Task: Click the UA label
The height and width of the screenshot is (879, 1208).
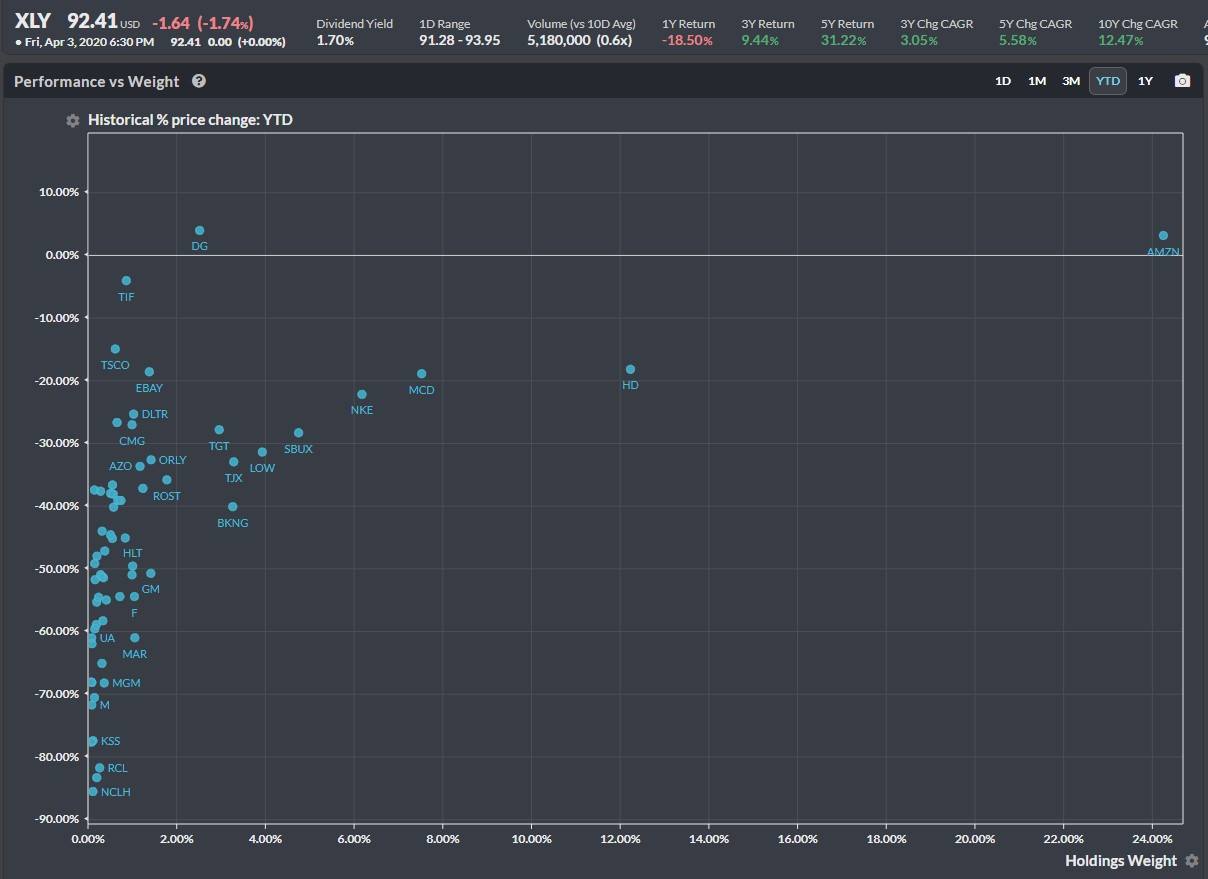Action: [x=107, y=638]
